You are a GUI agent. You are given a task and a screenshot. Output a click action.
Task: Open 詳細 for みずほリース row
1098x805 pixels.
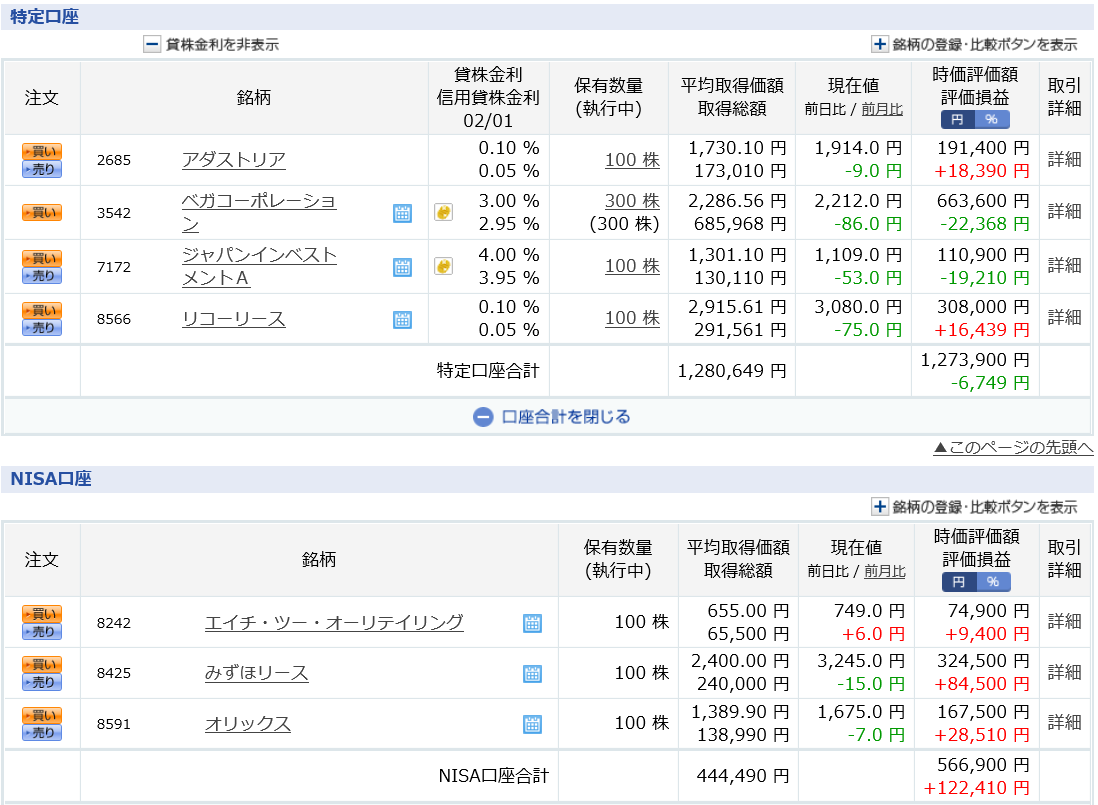(x=1064, y=673)
